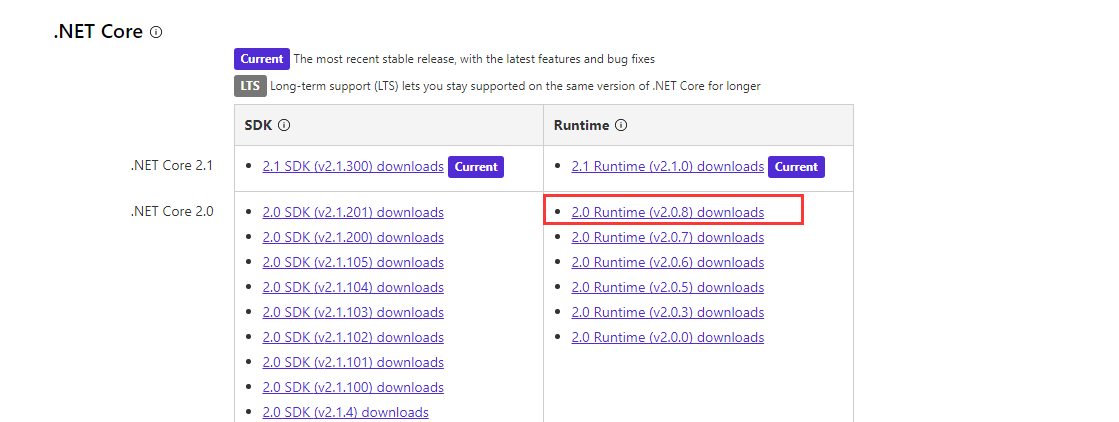Select 2.0 Runtime (v2.0.6) downloads link
The image size is (1119, 422).
[x=667, y=262]
